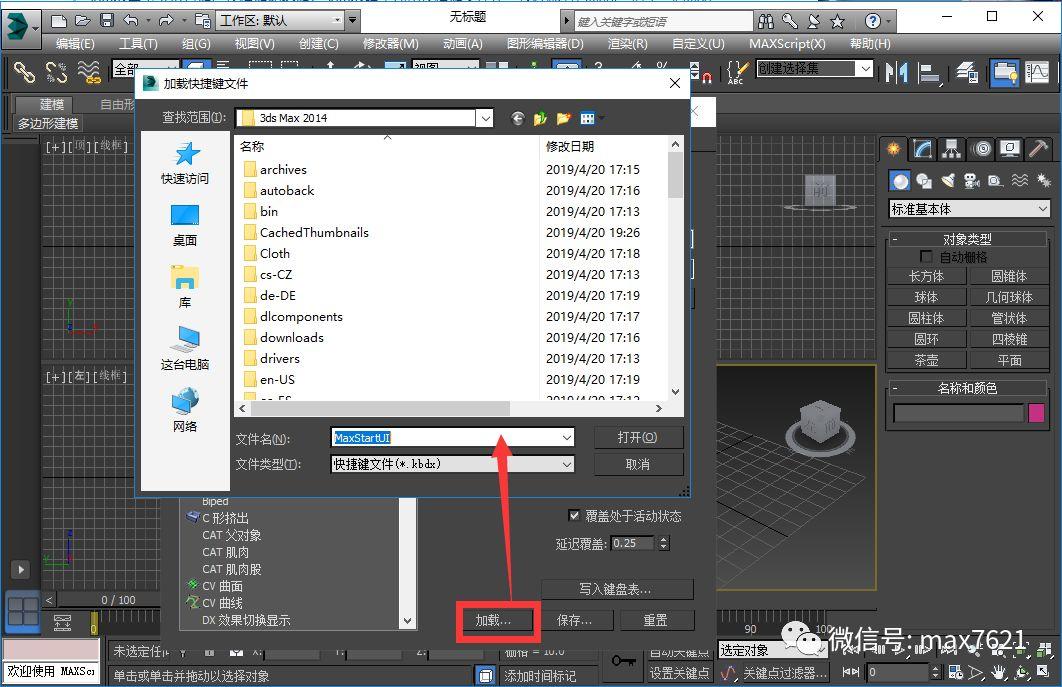Viewport: 1062px width, 687px height.
Task: Open the 工作区: 默认 workspace dropdown
Action: (282, 21)
